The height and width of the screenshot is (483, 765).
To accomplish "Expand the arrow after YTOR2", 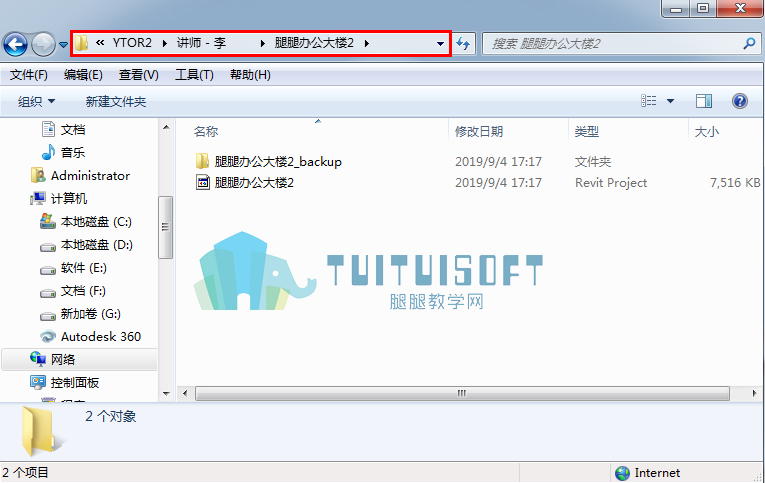I will point(165,43).
